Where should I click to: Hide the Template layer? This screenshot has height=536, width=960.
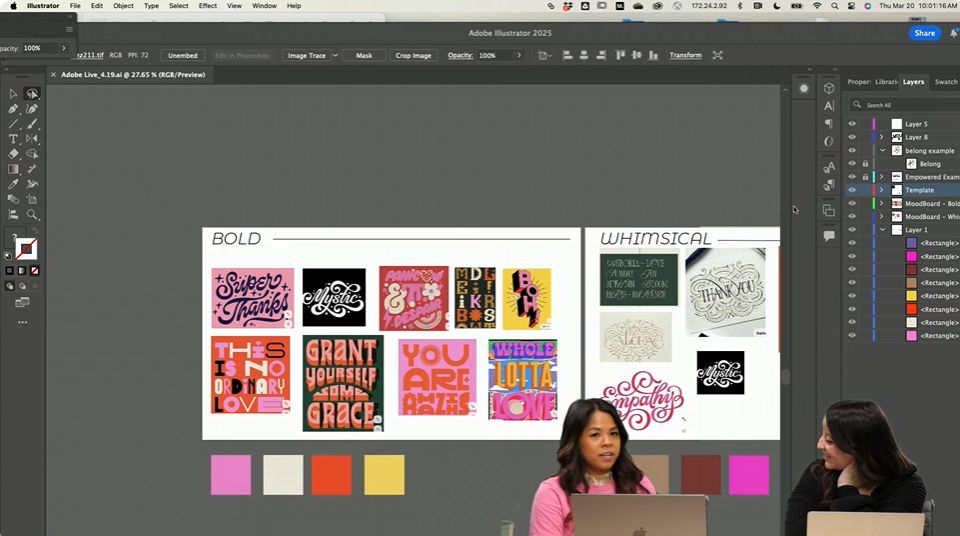[852, 190]
